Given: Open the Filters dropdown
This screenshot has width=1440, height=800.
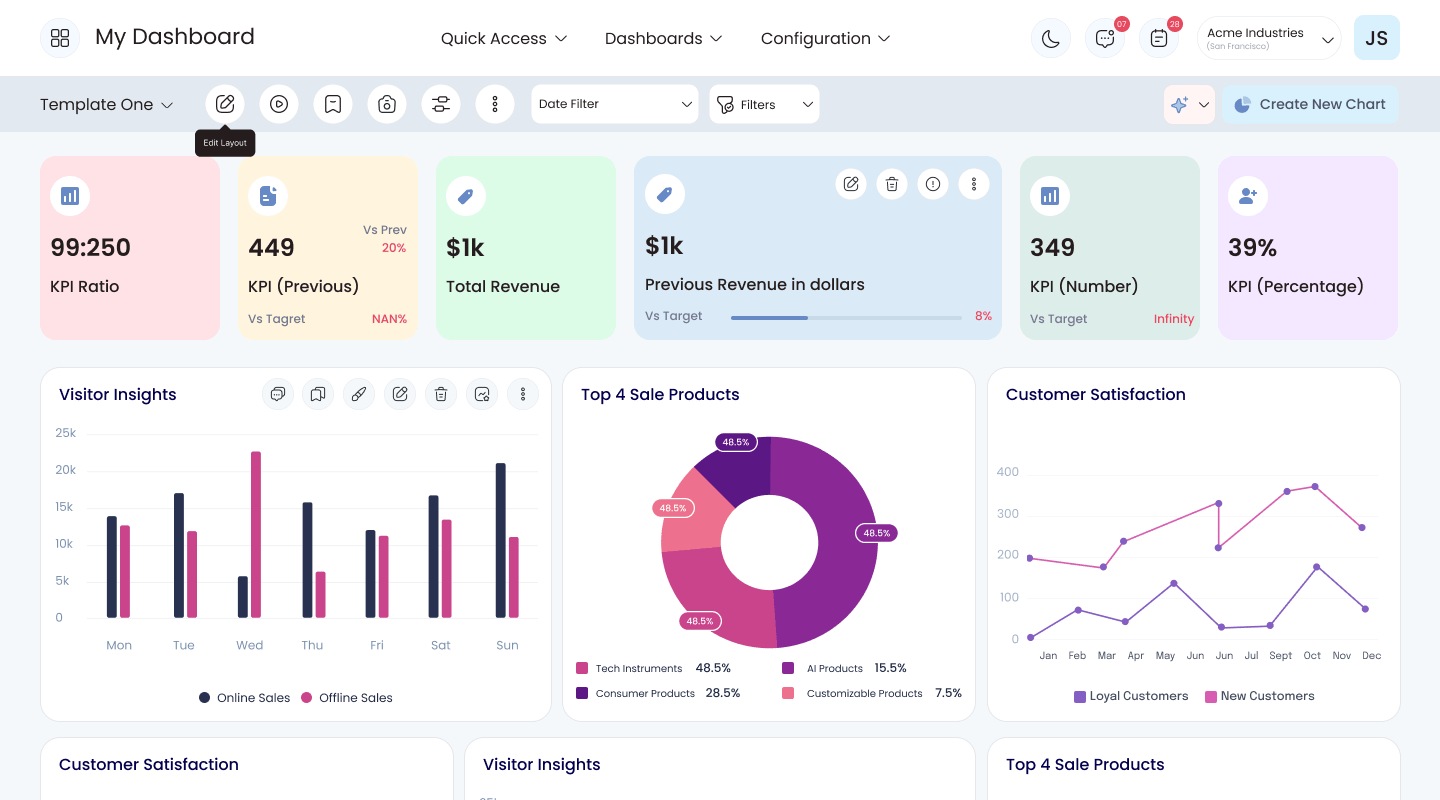Looking at the screenshot, I should 765,104.
